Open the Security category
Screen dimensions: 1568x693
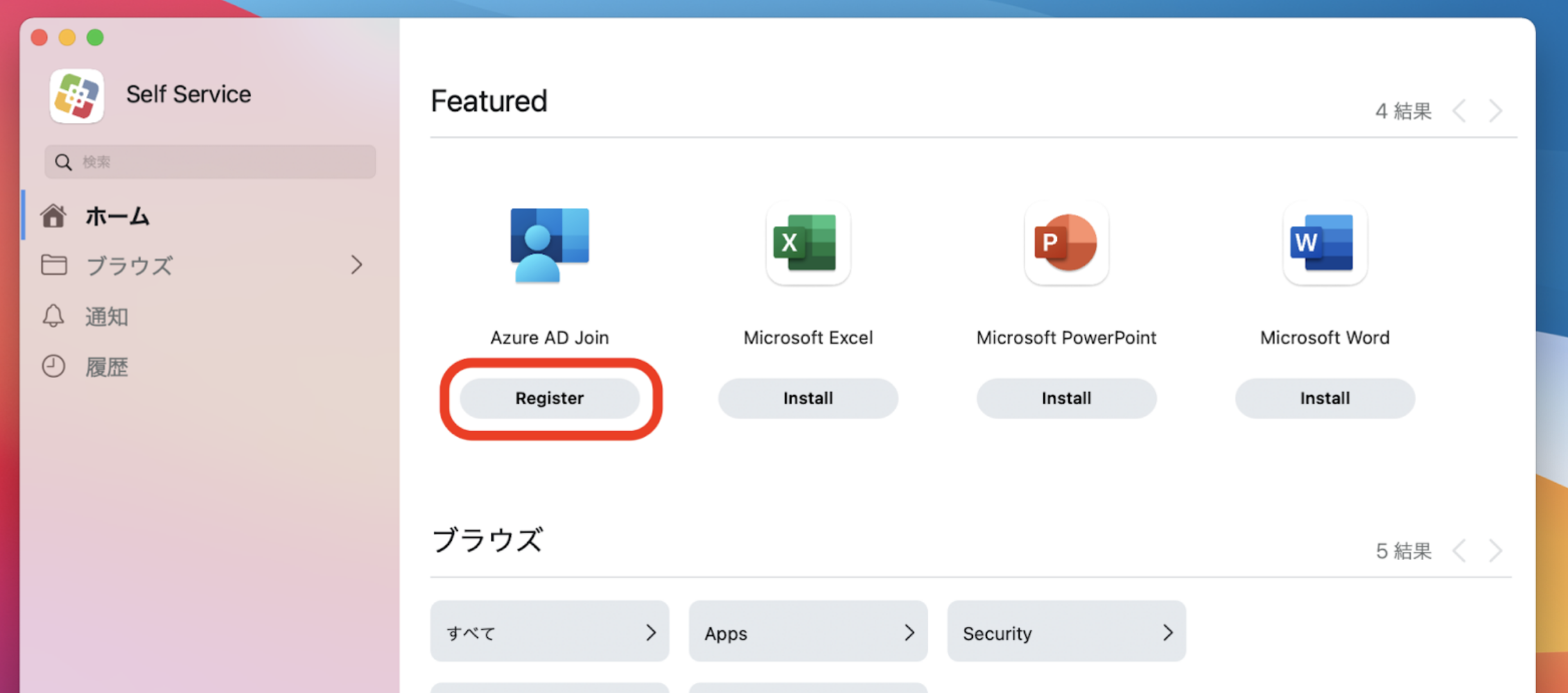[1066, 632]
